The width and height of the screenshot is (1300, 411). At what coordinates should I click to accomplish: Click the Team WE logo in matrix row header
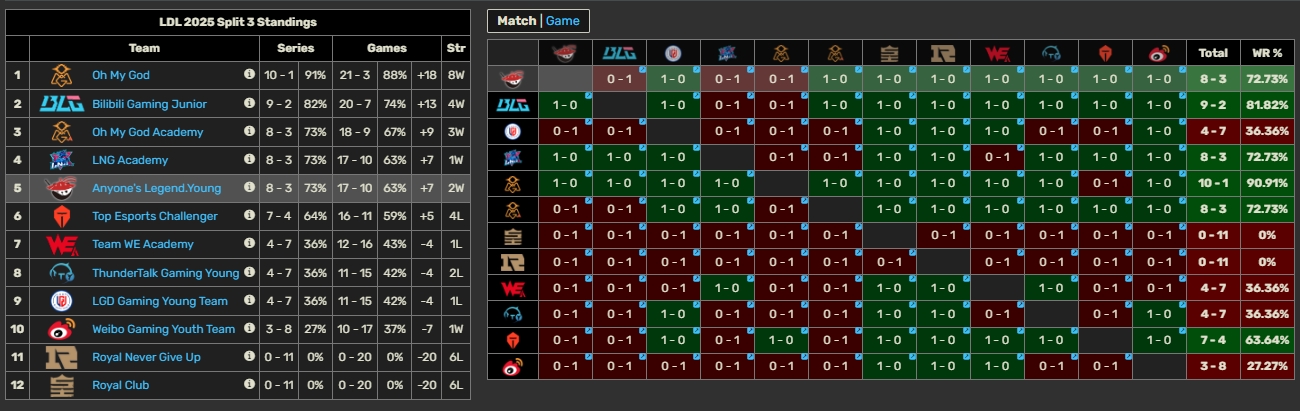tap(512, 289)
